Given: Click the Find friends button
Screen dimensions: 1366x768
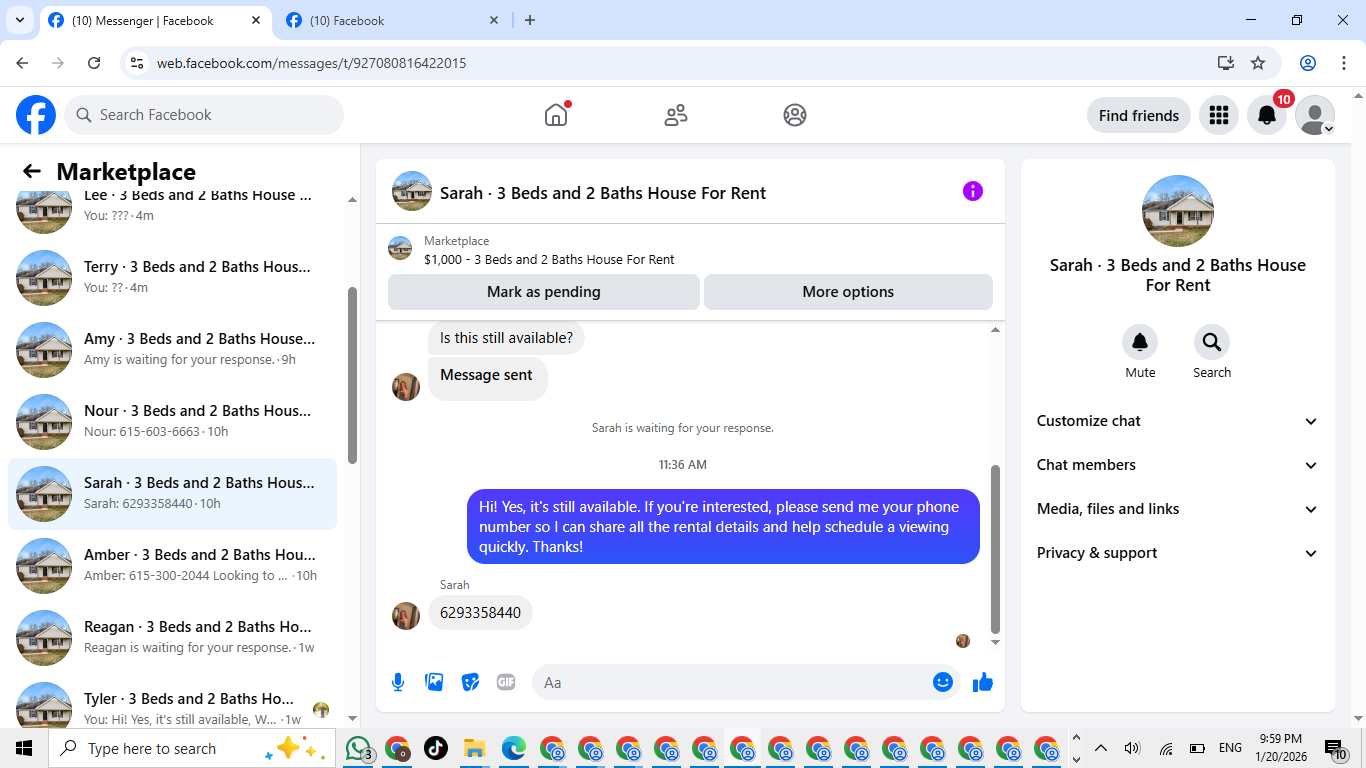Looking at the screenshot, I should [1139, 115].
